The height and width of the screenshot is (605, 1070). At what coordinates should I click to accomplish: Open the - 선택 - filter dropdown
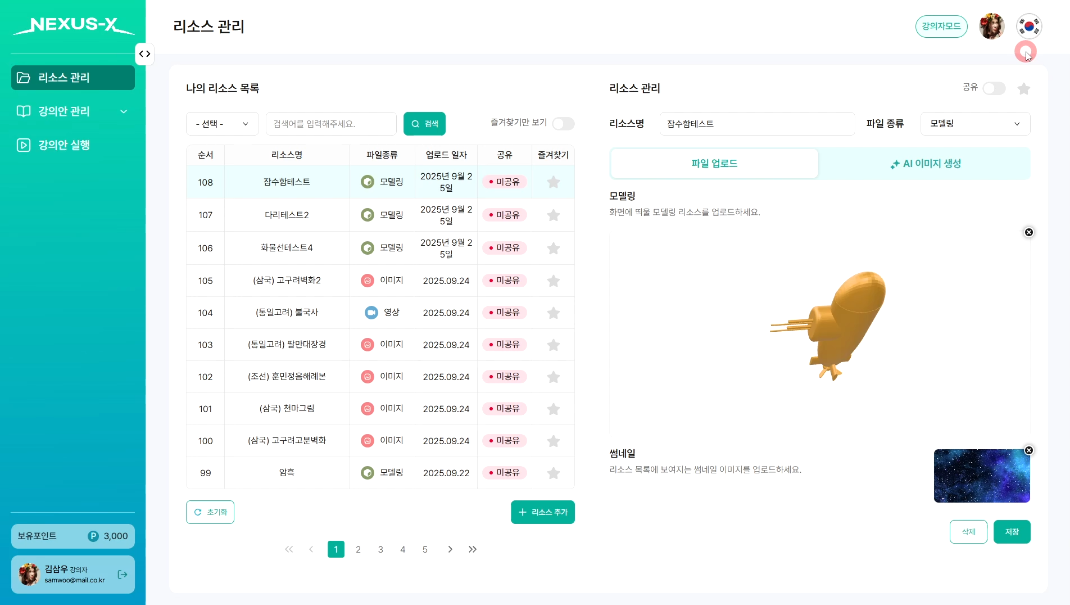click(x=222, y=123)
